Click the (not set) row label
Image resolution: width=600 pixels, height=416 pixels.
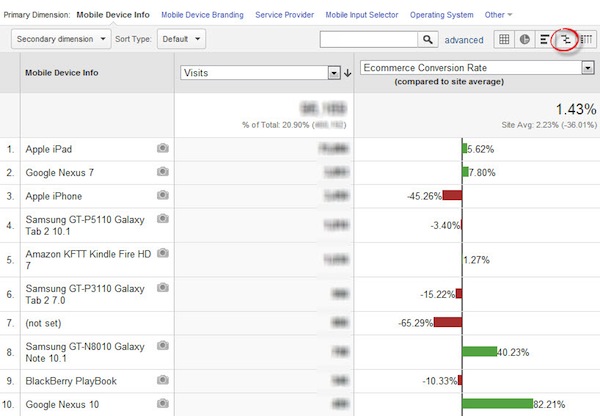tap(43, 323)
